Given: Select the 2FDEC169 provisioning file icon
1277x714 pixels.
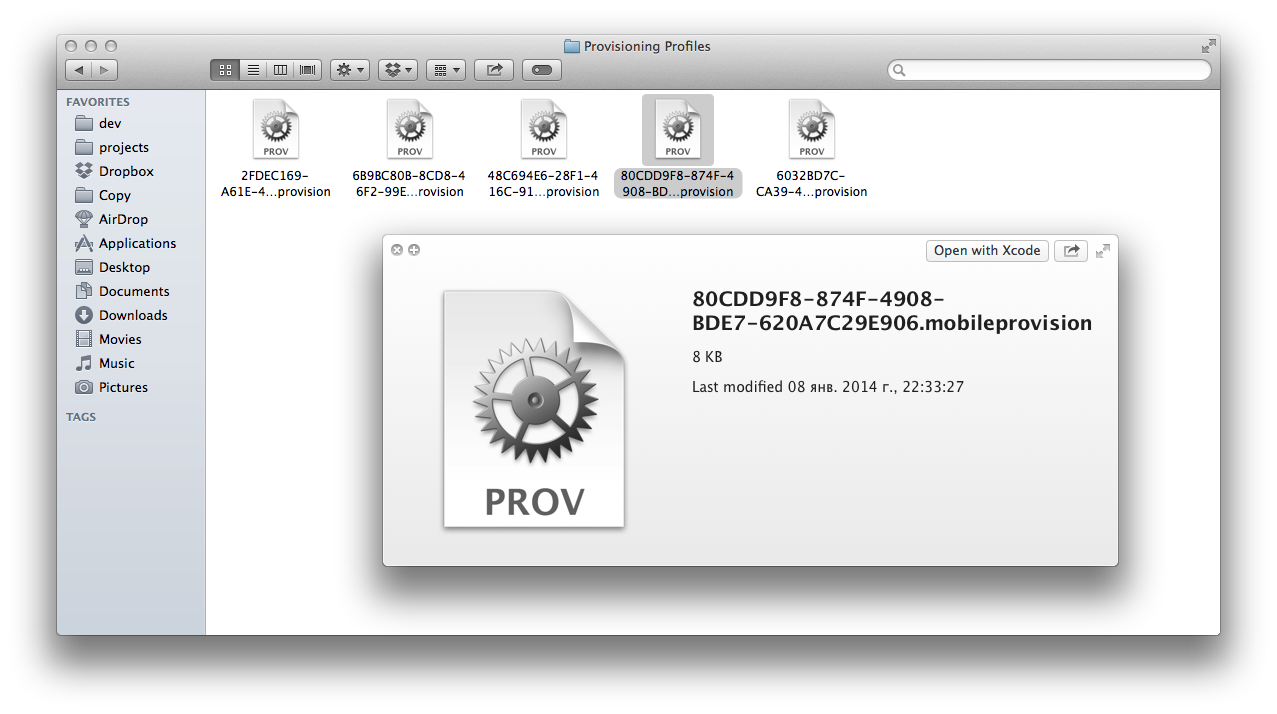Looking at the screenshot, I should tap(276, 130).
